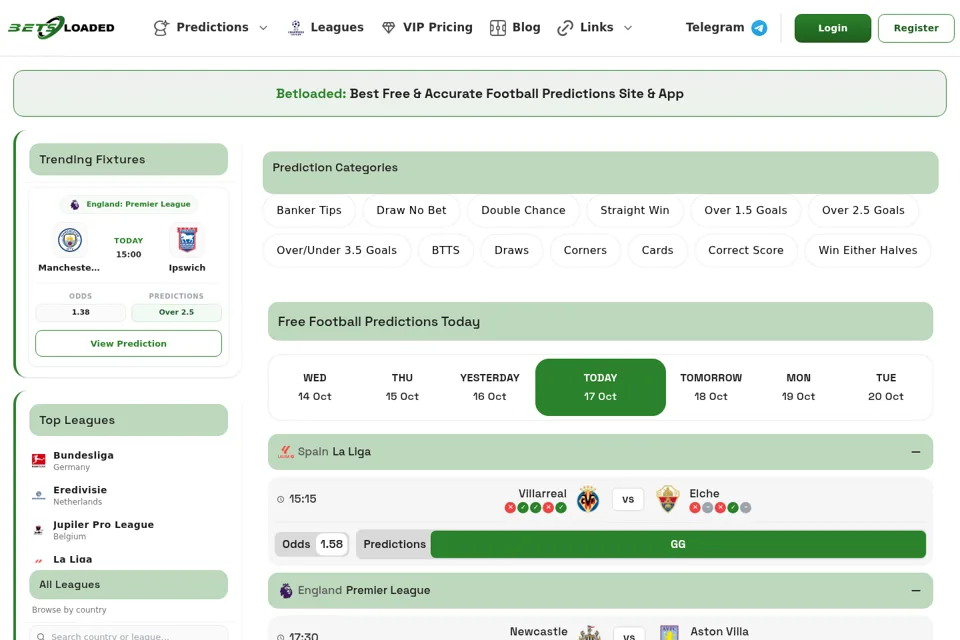
Task: Open the Telegram channel icon
Action: point(759,28)
